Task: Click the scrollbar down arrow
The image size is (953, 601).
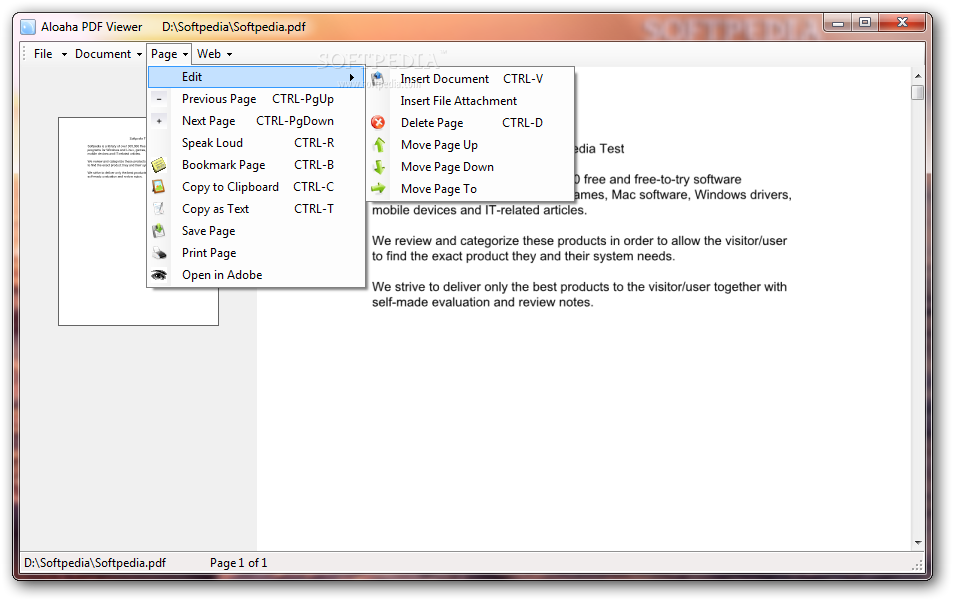Action: tap(918, 543)
